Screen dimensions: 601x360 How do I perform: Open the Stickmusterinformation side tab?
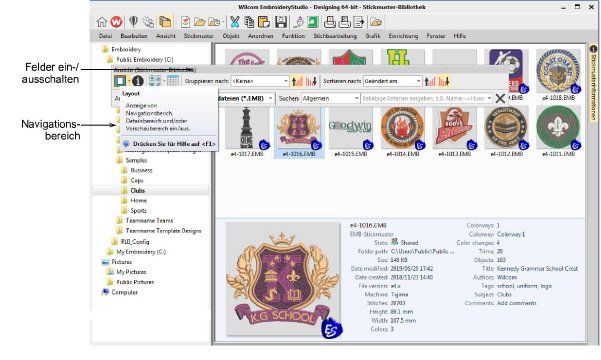click(x=593, y=83)
